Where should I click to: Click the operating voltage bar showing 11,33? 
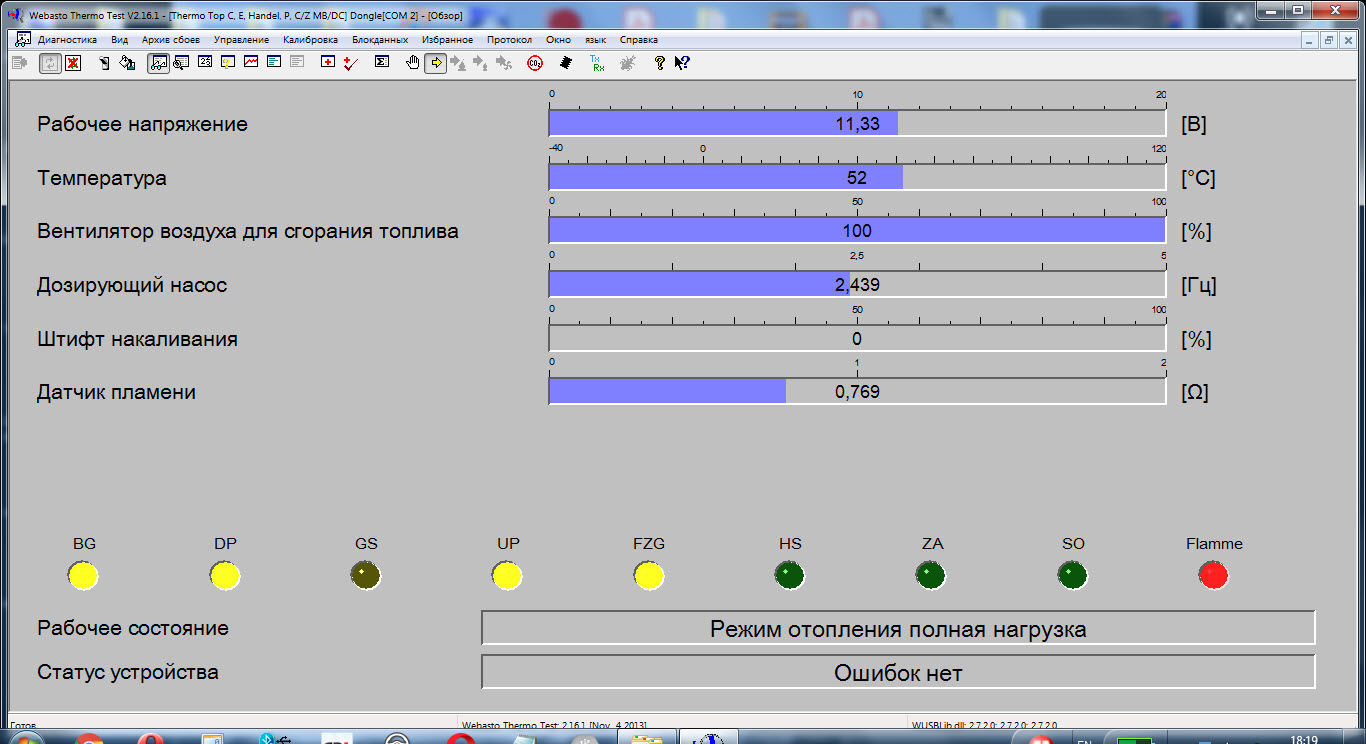[x=857, y=124]
